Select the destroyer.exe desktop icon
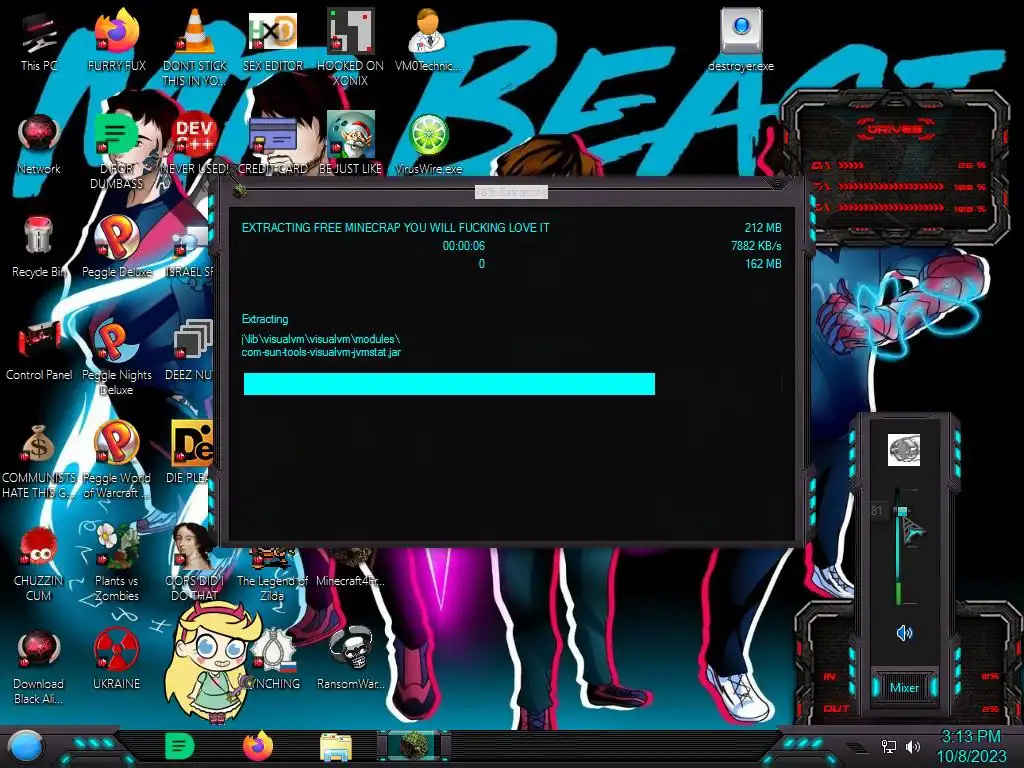The width and height of the screenshot is (1024, 768). [741, 40]
